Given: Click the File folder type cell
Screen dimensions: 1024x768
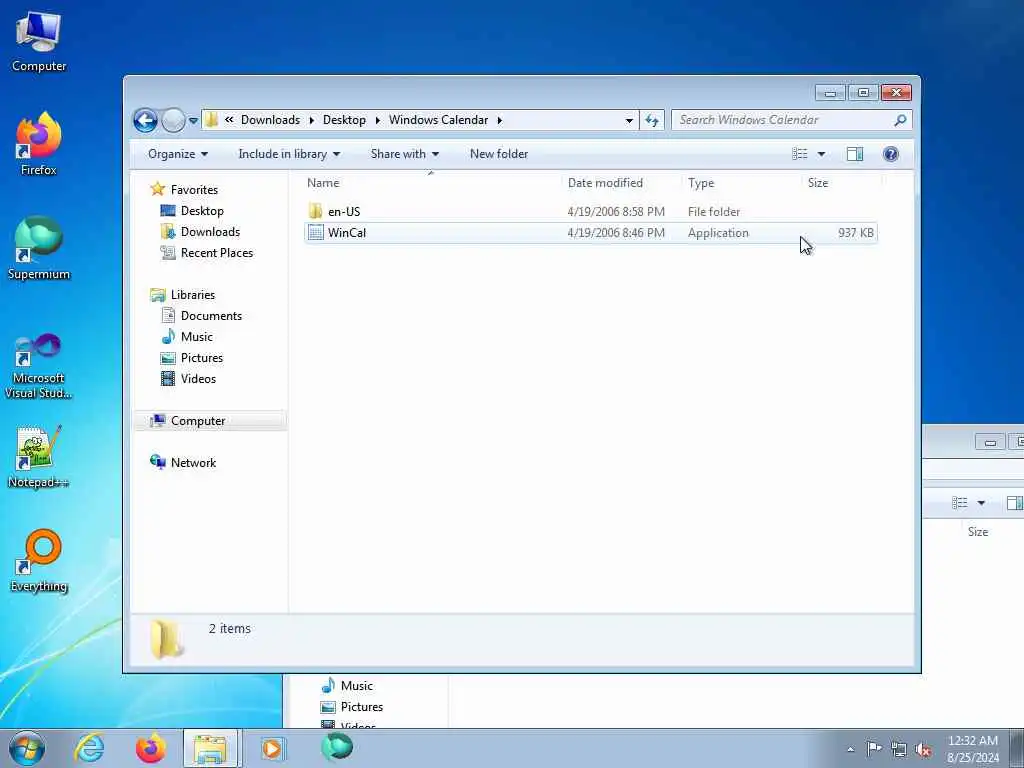Looking at the screenshot, I should coord(714,212).
